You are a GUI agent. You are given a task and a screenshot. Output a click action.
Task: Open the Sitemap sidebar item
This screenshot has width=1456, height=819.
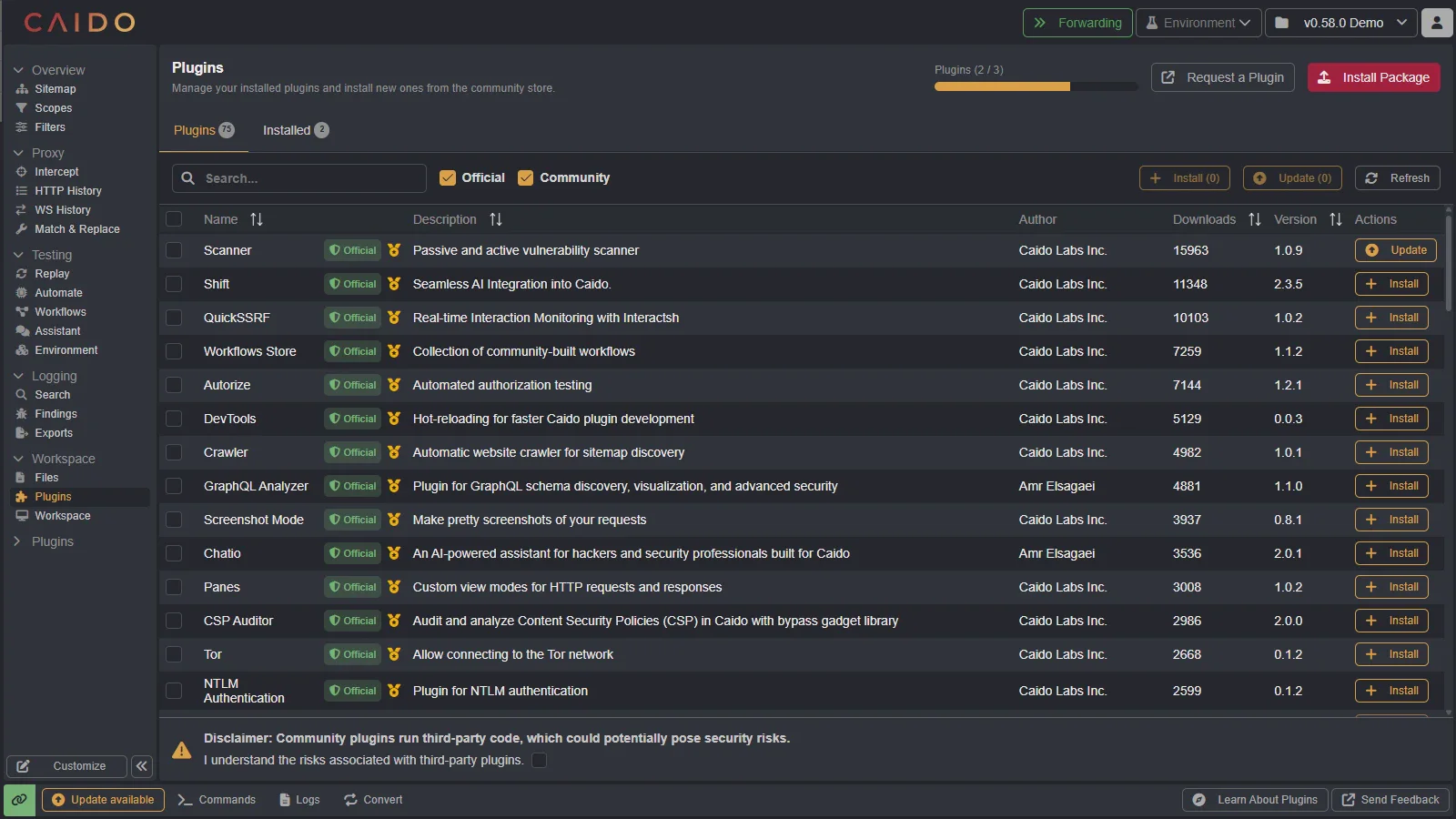click(55, 89)
